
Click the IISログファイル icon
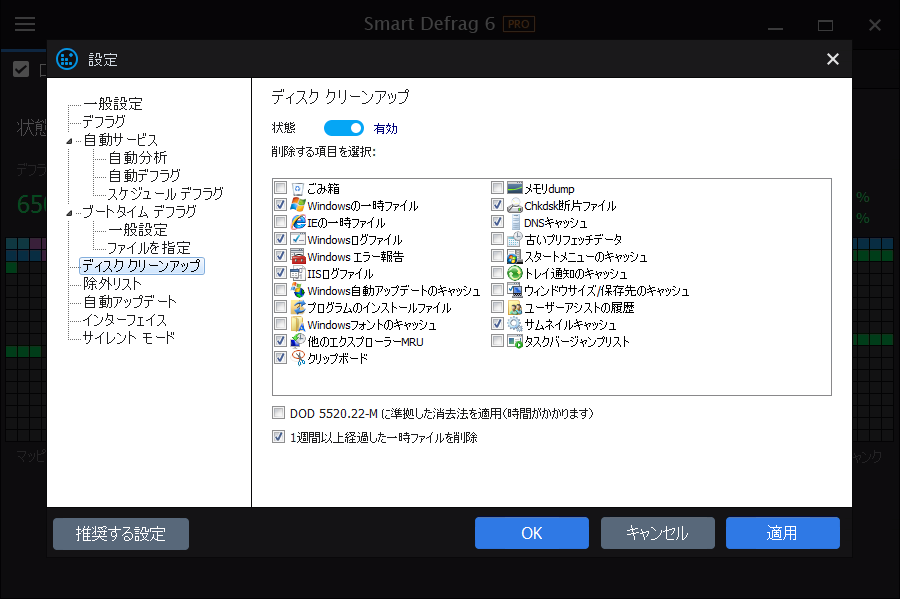pyautogui.click(x=297, y=273)
